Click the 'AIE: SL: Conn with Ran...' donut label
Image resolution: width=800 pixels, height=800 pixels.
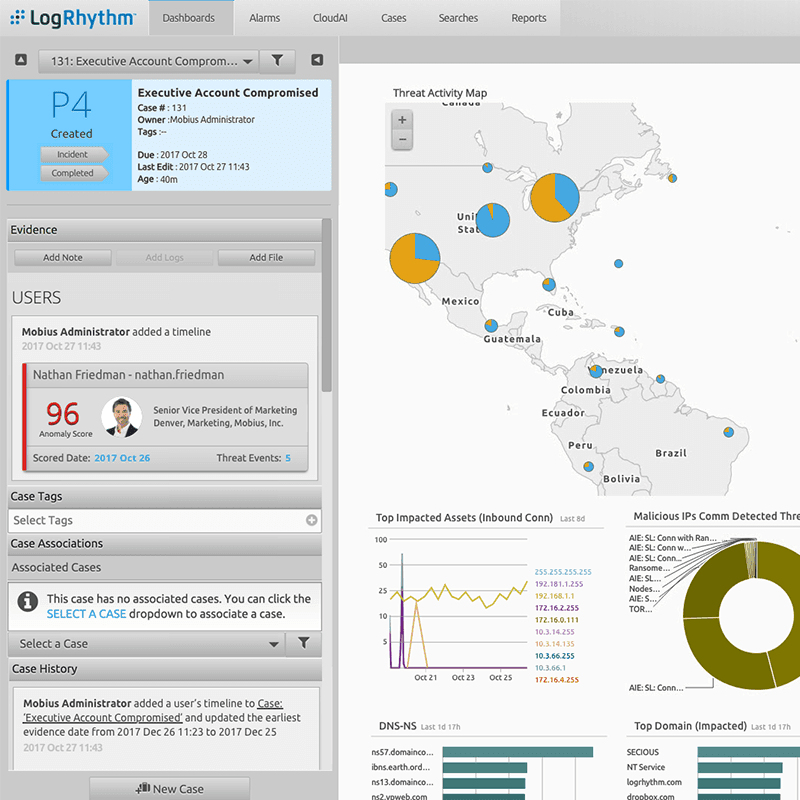click(x=672, y=538)
